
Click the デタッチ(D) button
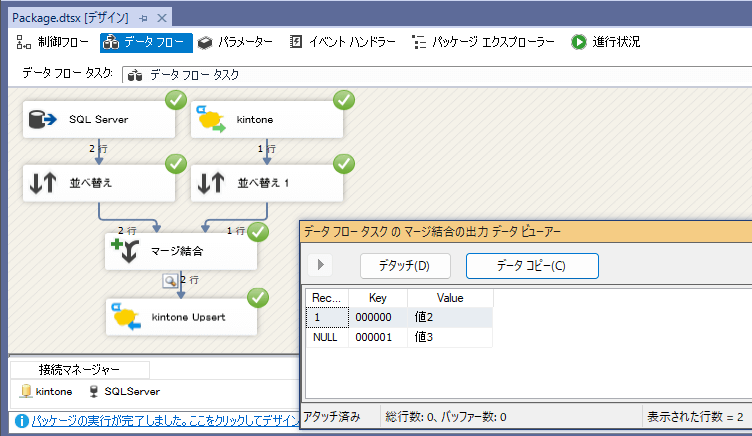click(405, 266)
